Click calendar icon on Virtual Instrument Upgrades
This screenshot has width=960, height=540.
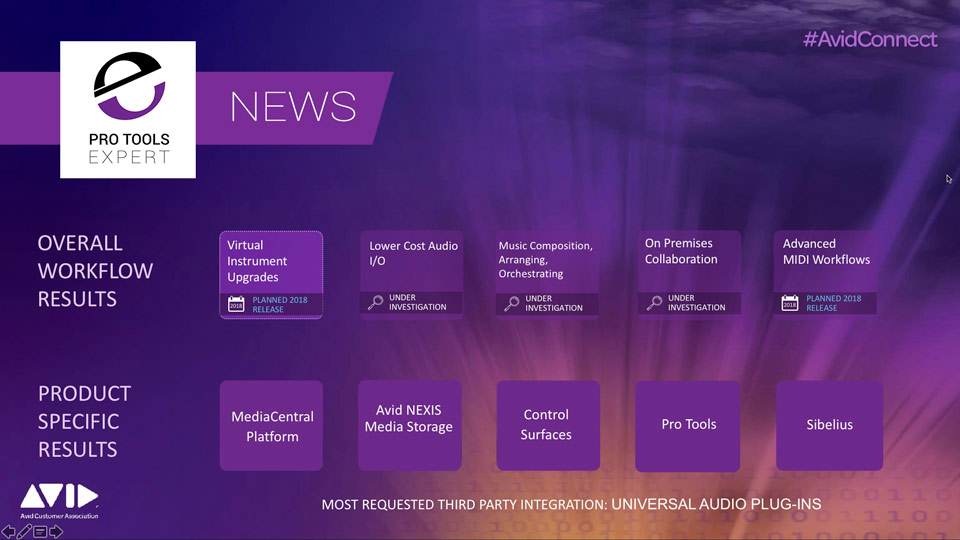pos(236,304)
